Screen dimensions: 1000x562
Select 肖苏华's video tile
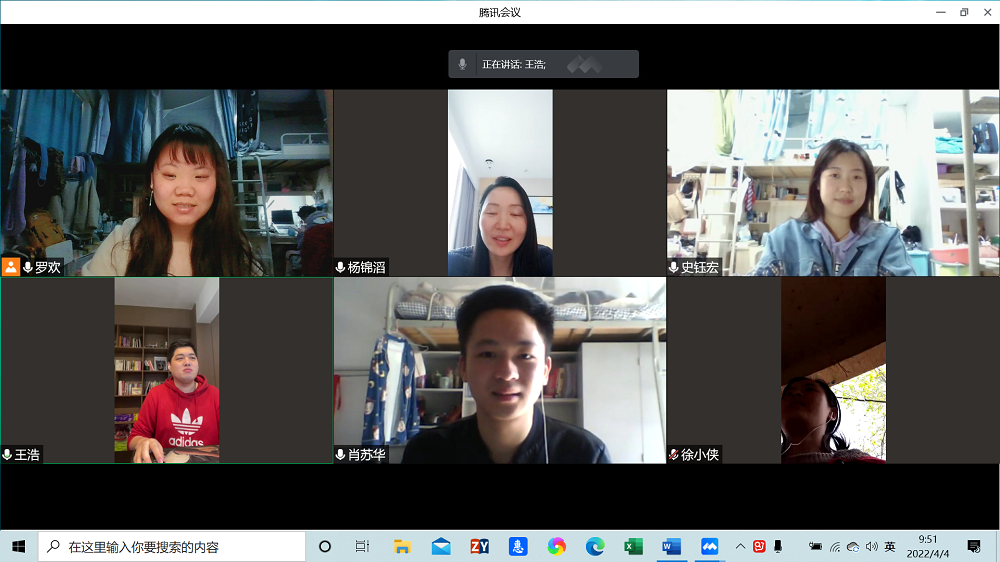[499, 370]
